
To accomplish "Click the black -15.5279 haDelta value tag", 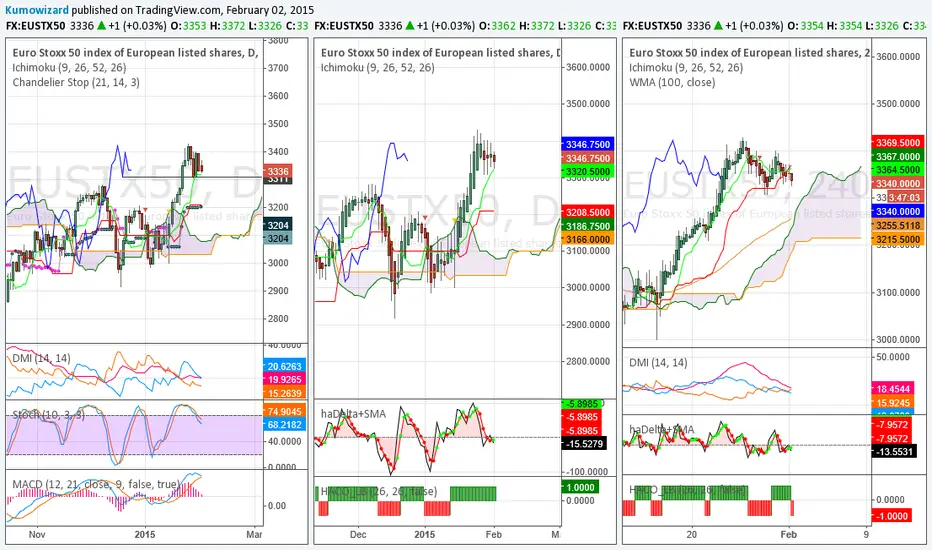I will coord(584,444).
